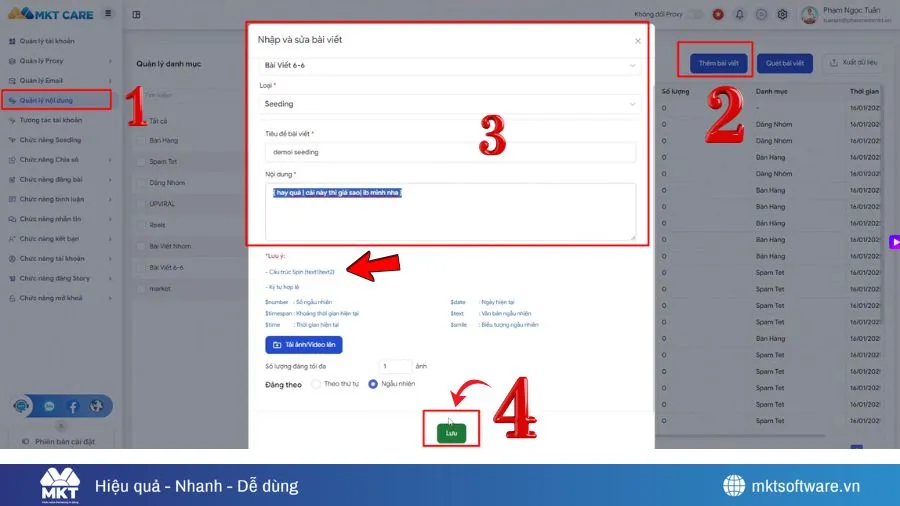The image size is (900, 506).
Task: Check the Bán Hàng category checkbox
Action: (141, 141)
